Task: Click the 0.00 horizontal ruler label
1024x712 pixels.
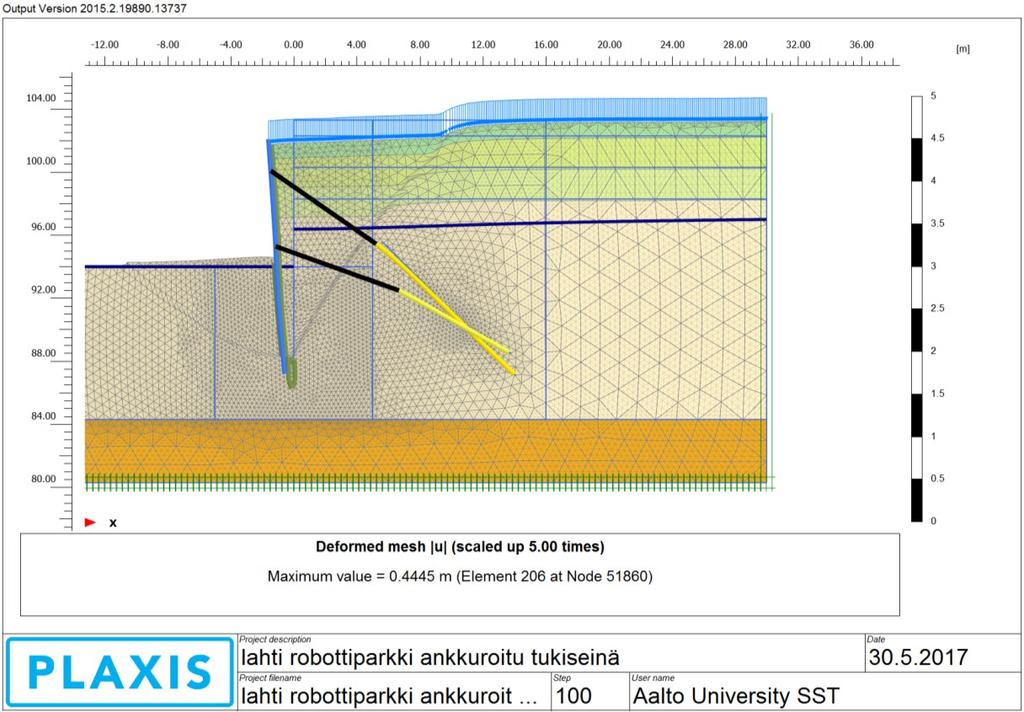Action: 294,45
